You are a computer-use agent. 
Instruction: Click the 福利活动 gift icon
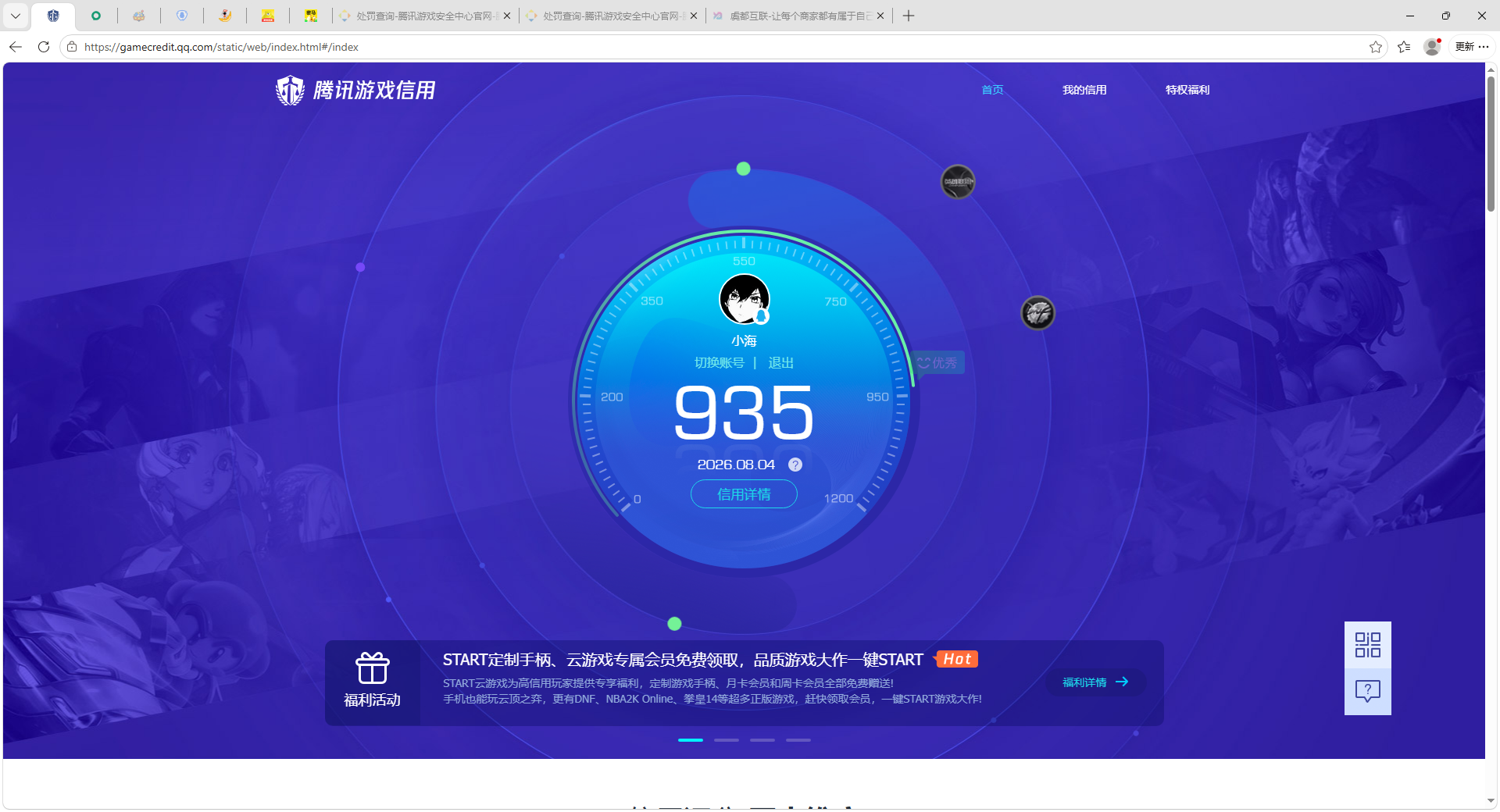coord(373,668)
